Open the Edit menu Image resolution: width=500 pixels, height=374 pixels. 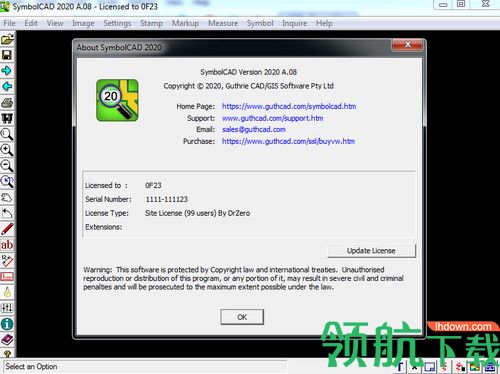tap(31, 23)
